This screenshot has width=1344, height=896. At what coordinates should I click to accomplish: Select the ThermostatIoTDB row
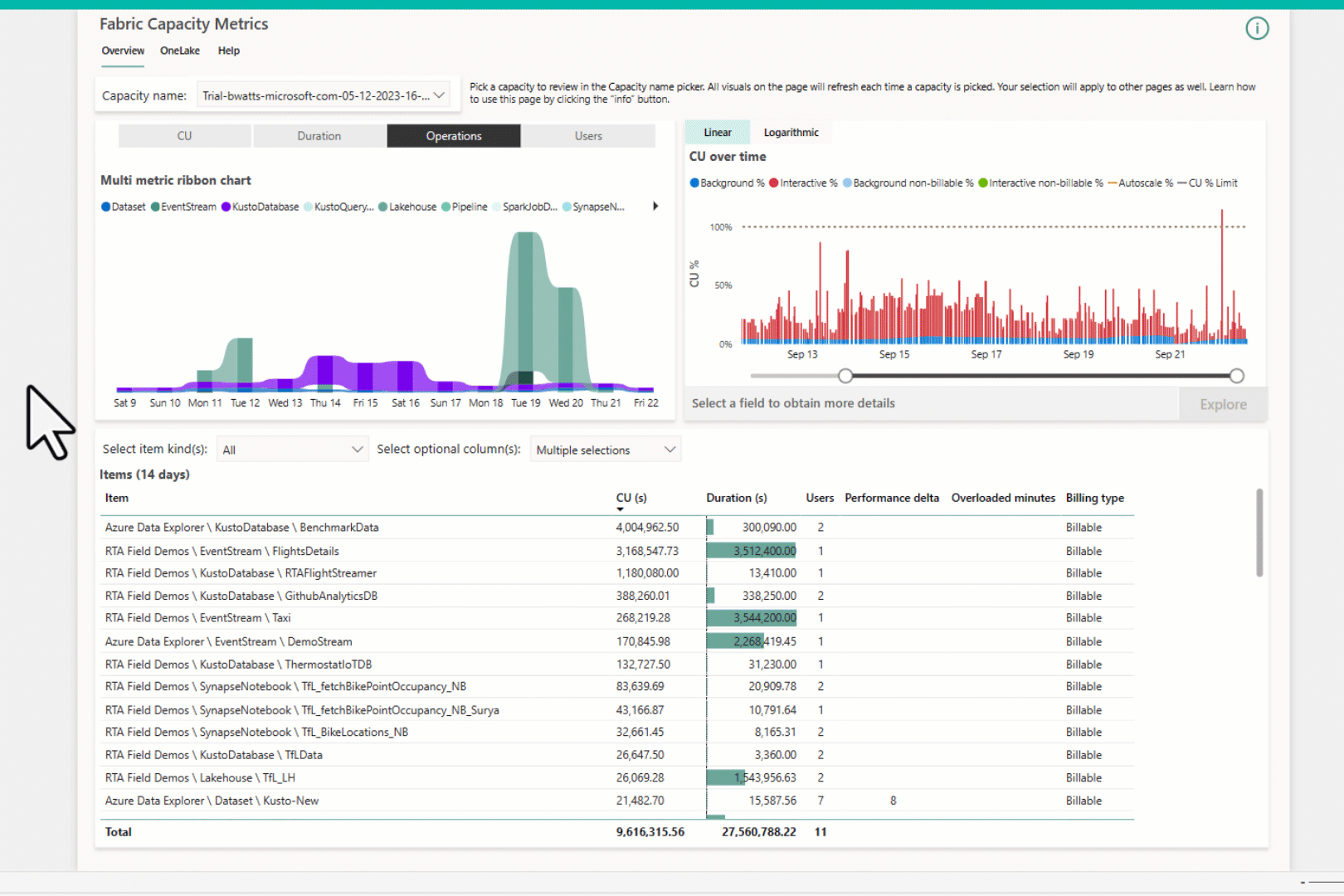616,665
